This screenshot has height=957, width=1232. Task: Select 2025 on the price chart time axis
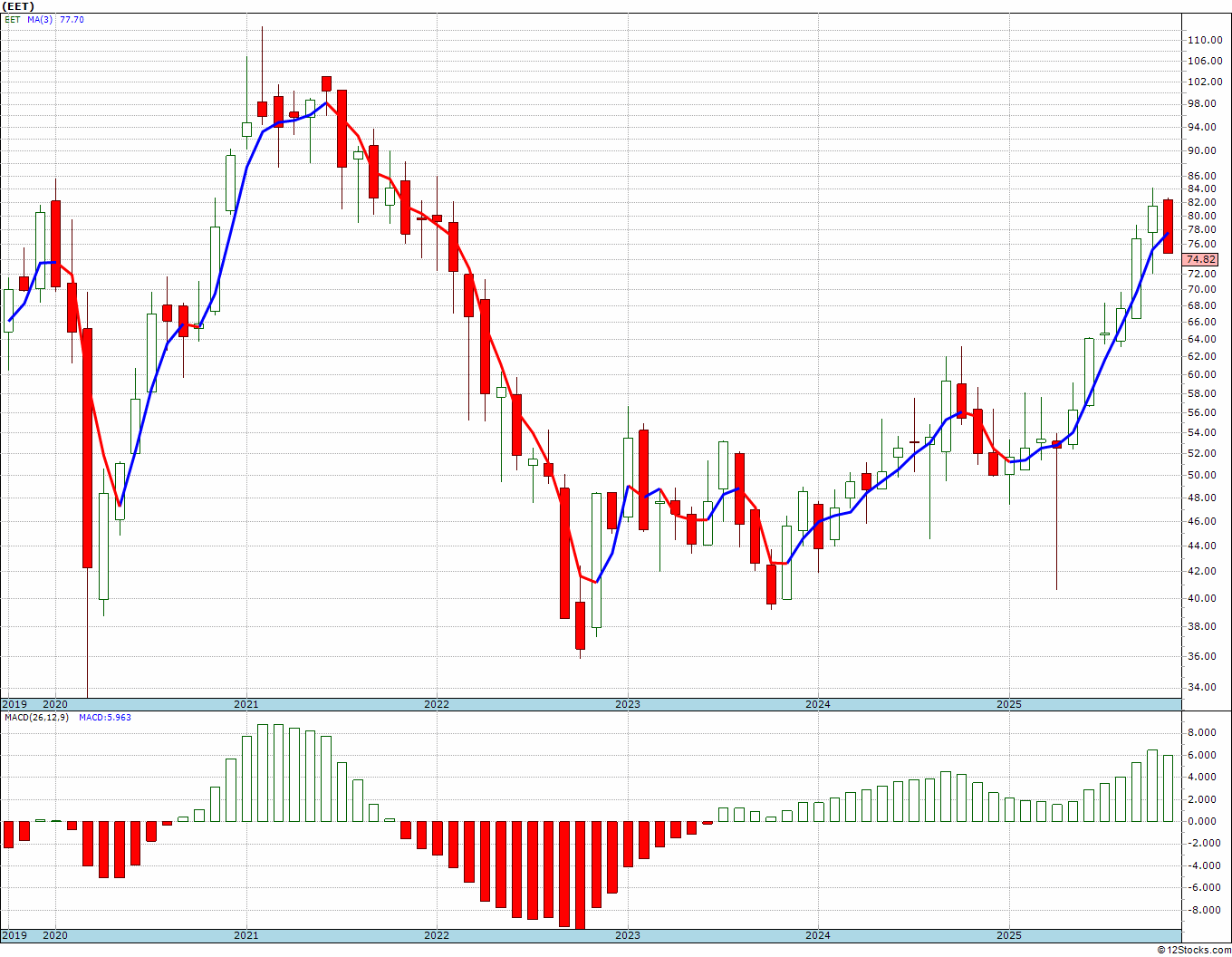pyautogui.click(x=1009, y=704)
